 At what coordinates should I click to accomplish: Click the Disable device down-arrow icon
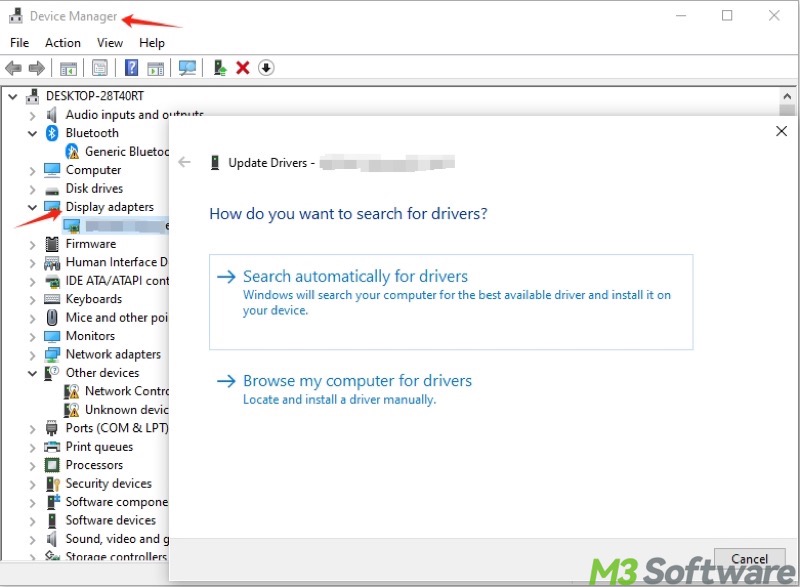pos(266,68)
